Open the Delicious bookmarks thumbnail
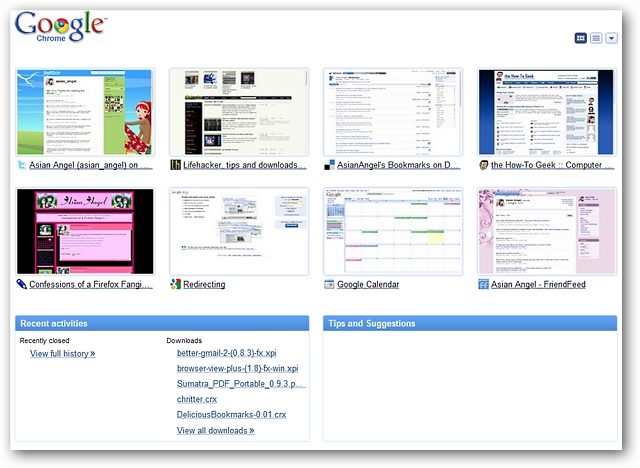Screen dimensions: 640x468 tap(393, 112)
